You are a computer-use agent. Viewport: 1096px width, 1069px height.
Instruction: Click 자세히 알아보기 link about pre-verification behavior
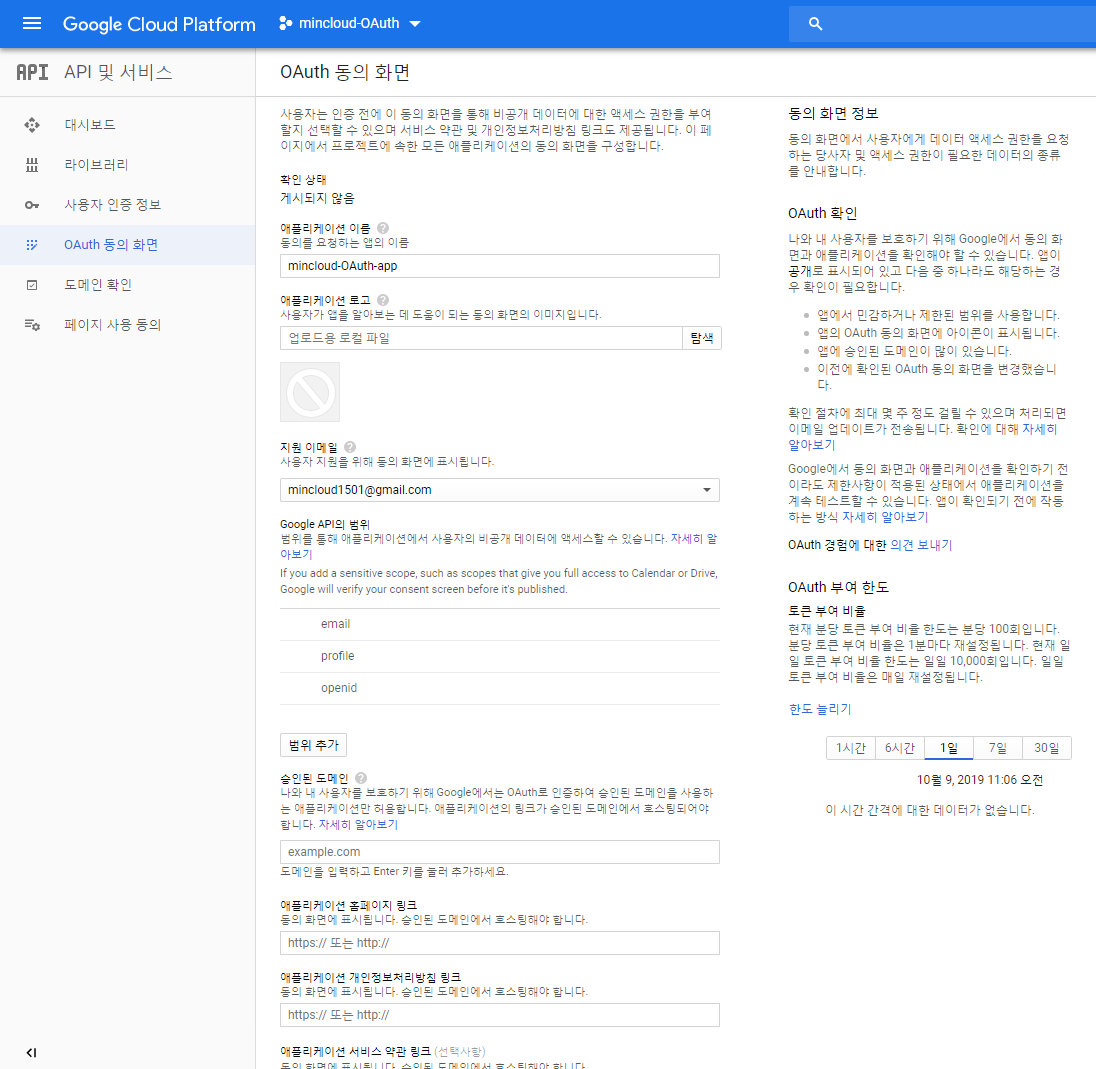pos(885,517)
